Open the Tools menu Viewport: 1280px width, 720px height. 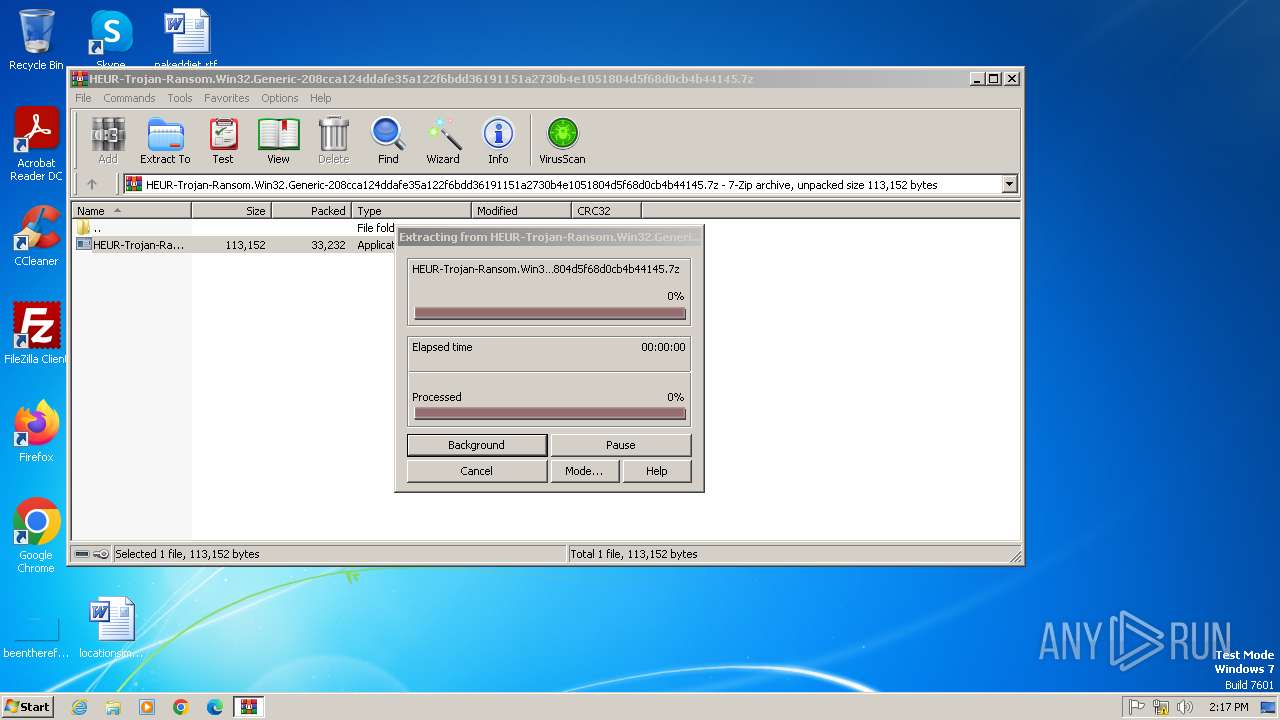pyautogui.click(x=180, y=98)
